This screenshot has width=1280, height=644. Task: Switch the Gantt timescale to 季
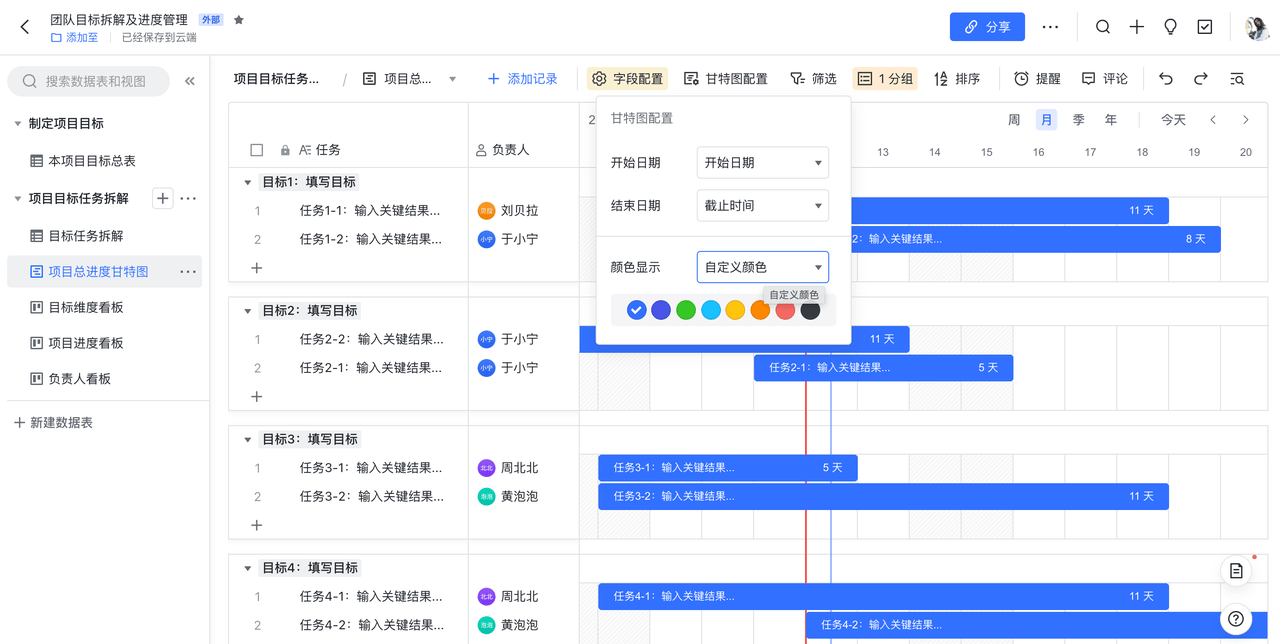[x=1078, y=120]
